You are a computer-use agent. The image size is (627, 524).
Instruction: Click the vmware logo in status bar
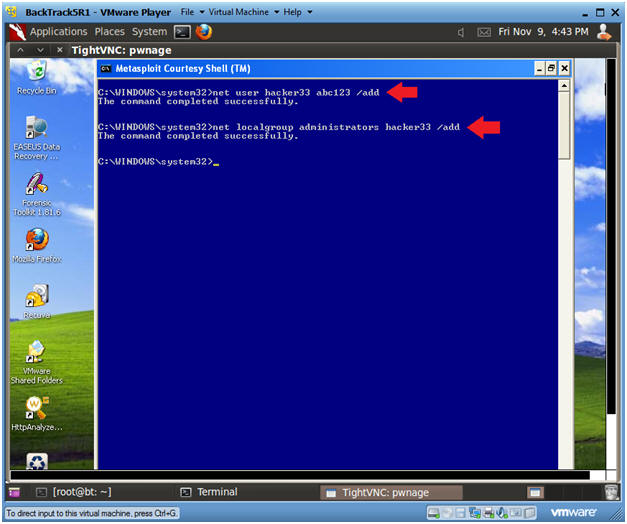(x=573, y=512)
